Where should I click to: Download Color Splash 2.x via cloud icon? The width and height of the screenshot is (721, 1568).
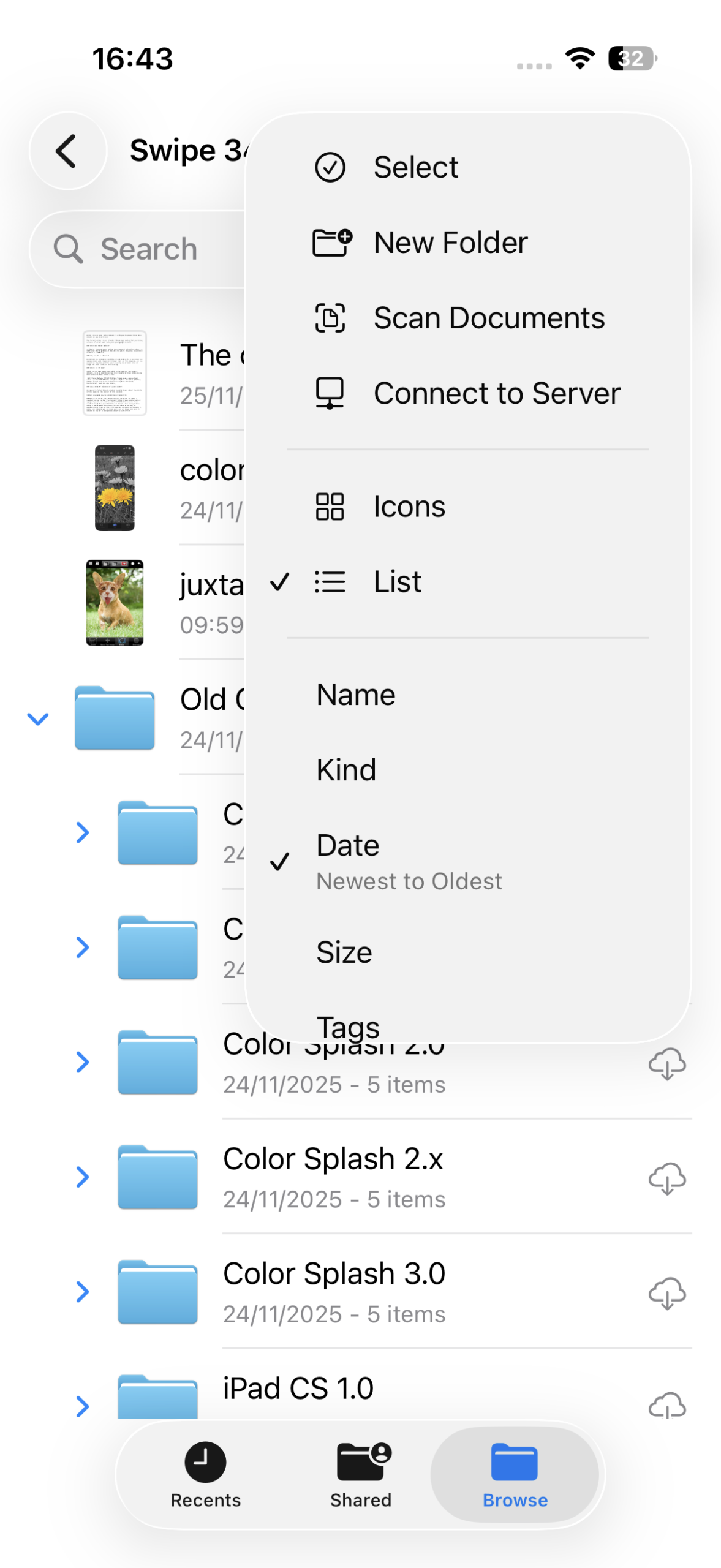click(666, 1178)
